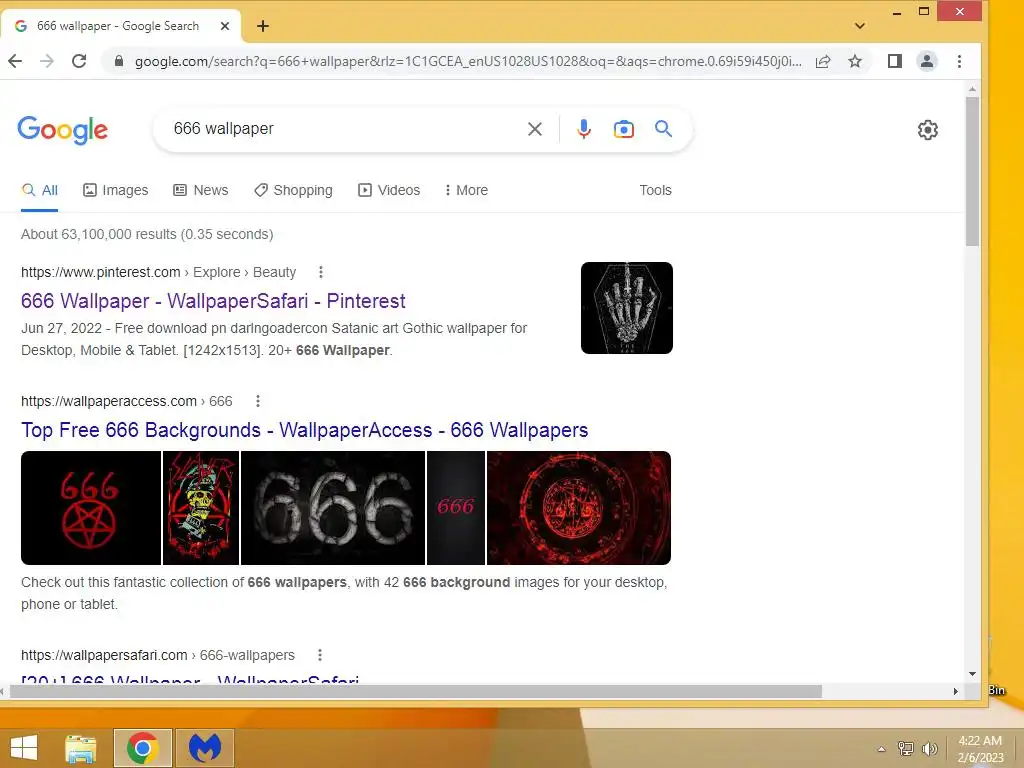Click the Google logo

63,130
